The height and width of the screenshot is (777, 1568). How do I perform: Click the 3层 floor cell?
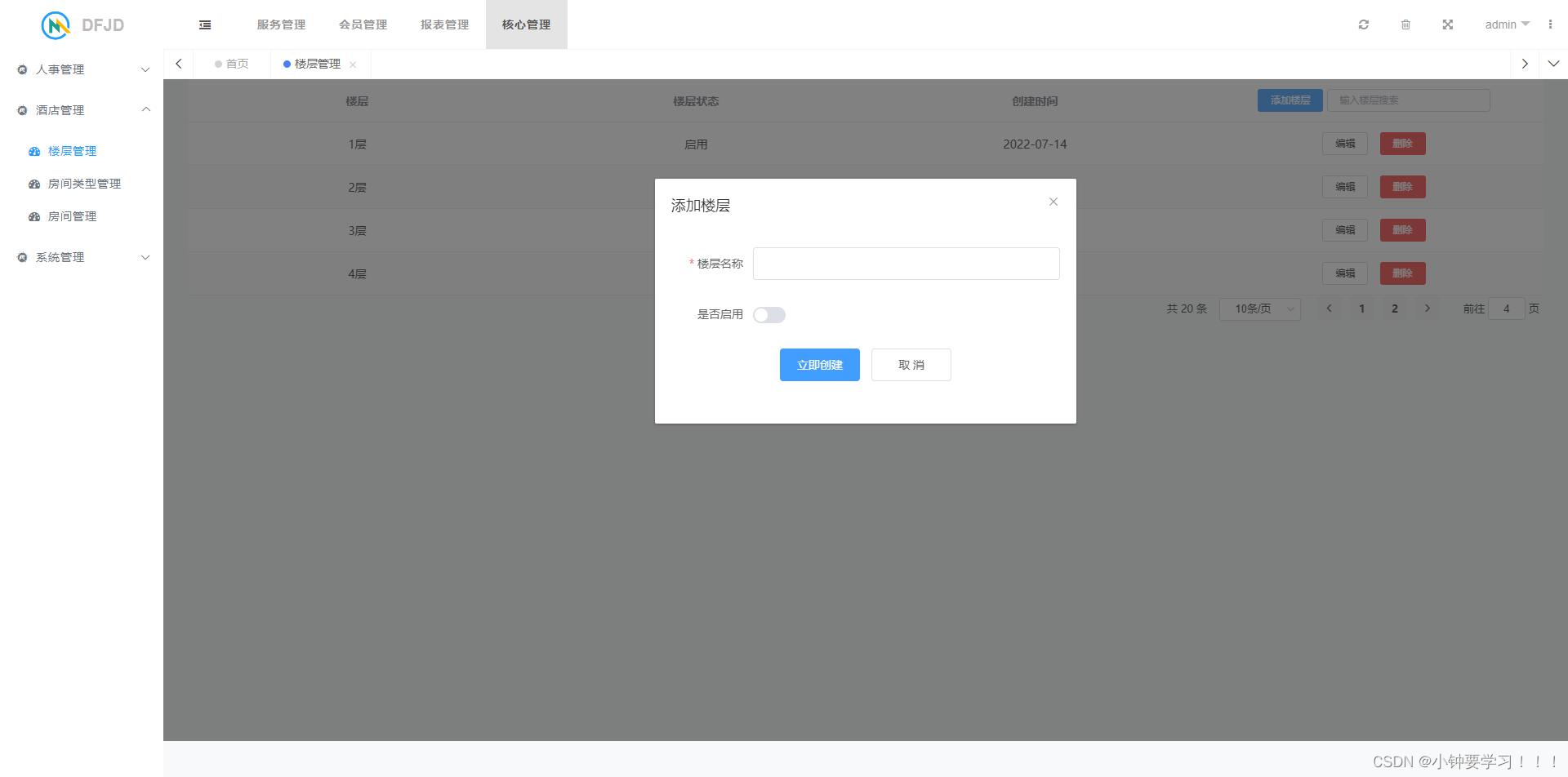pyautogui.click(x=357, y=231)
